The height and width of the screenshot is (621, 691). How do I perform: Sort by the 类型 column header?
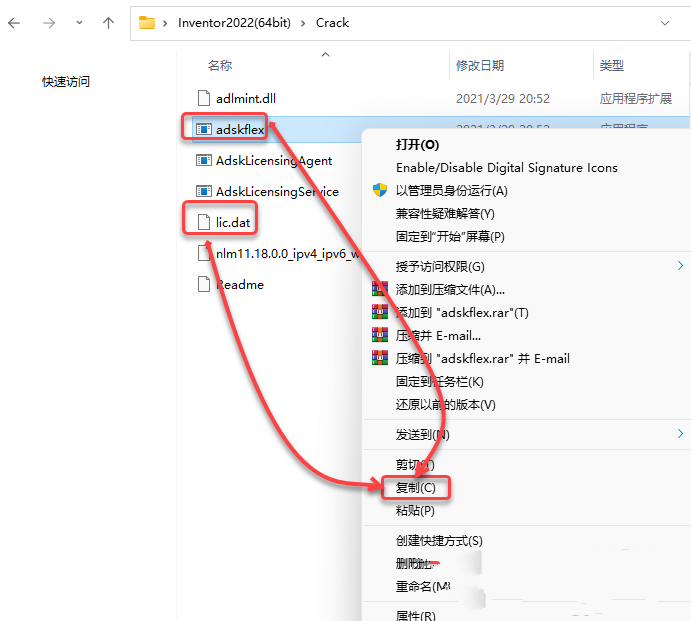[x=612, y=66]
